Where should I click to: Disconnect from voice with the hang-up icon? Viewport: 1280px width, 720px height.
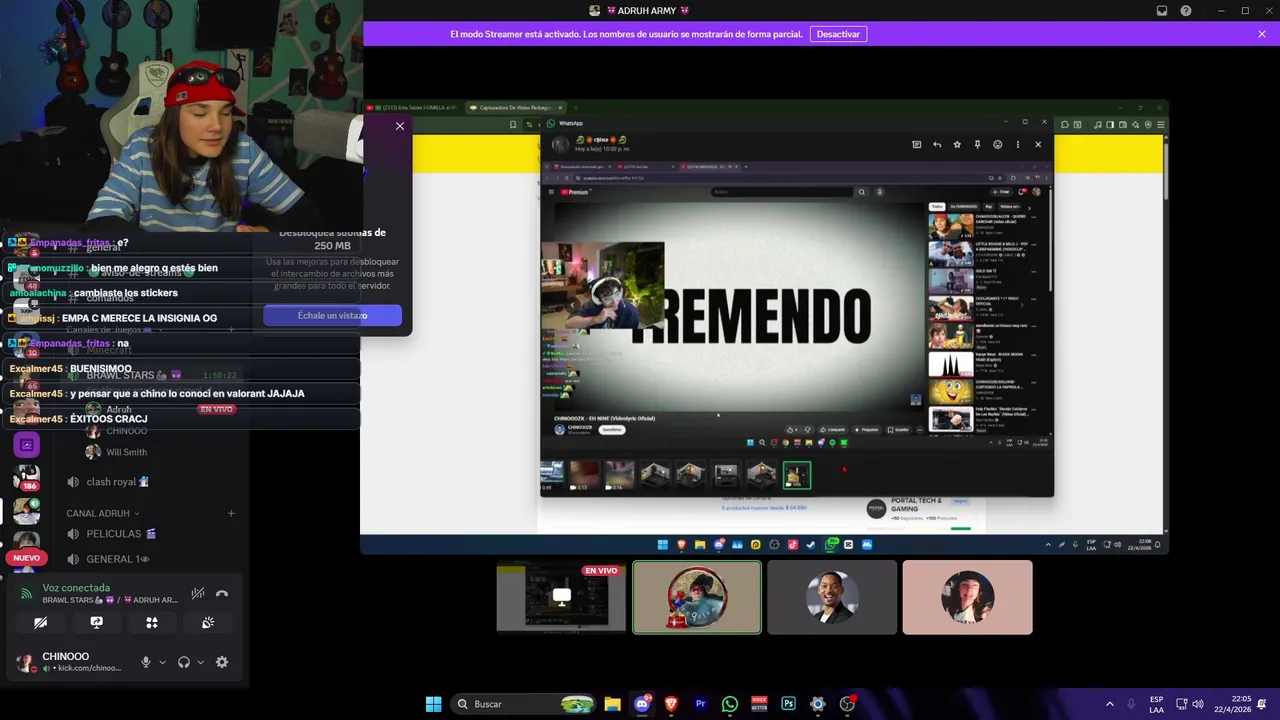tap(222, 593)
